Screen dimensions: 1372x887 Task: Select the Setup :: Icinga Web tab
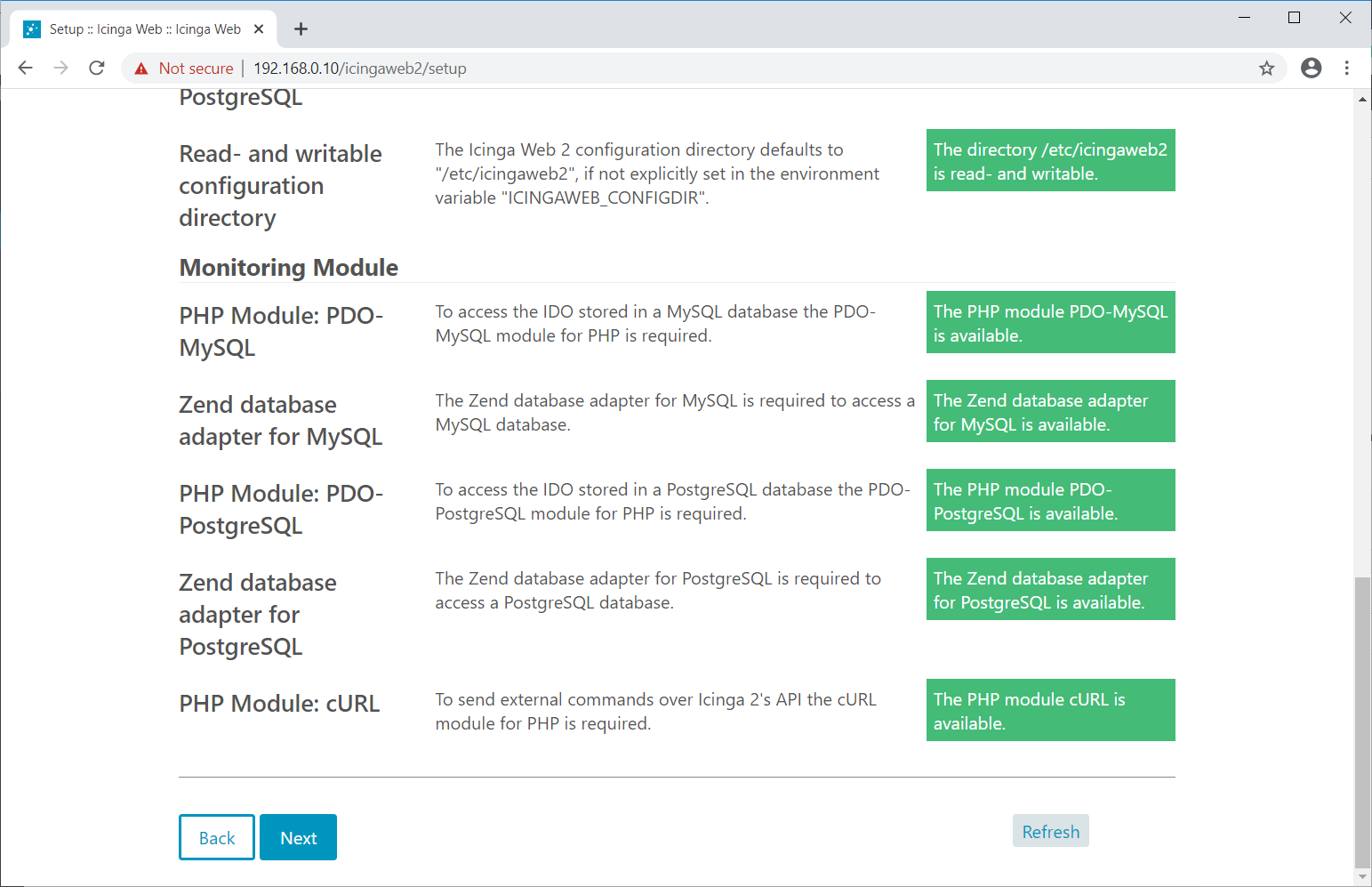point(144,29)
